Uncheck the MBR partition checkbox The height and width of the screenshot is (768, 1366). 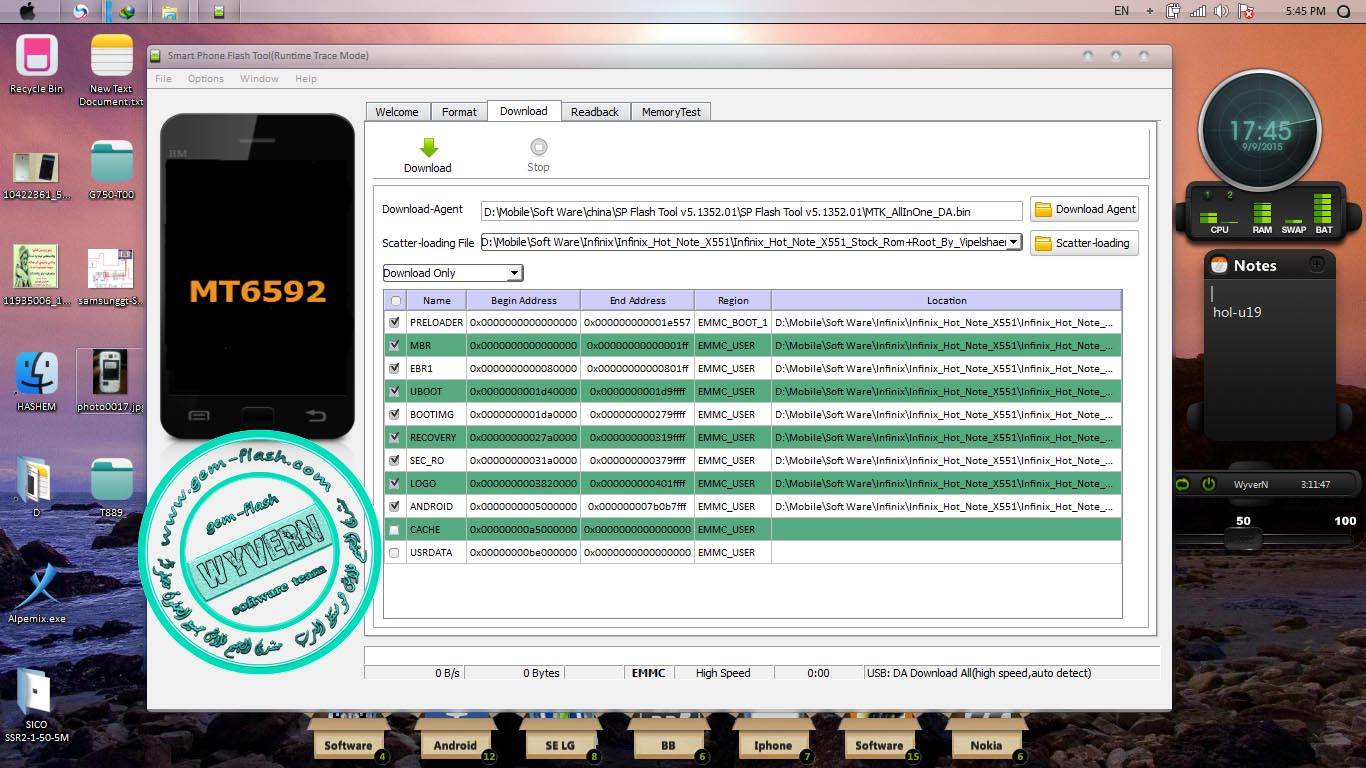tap(395, 345)
